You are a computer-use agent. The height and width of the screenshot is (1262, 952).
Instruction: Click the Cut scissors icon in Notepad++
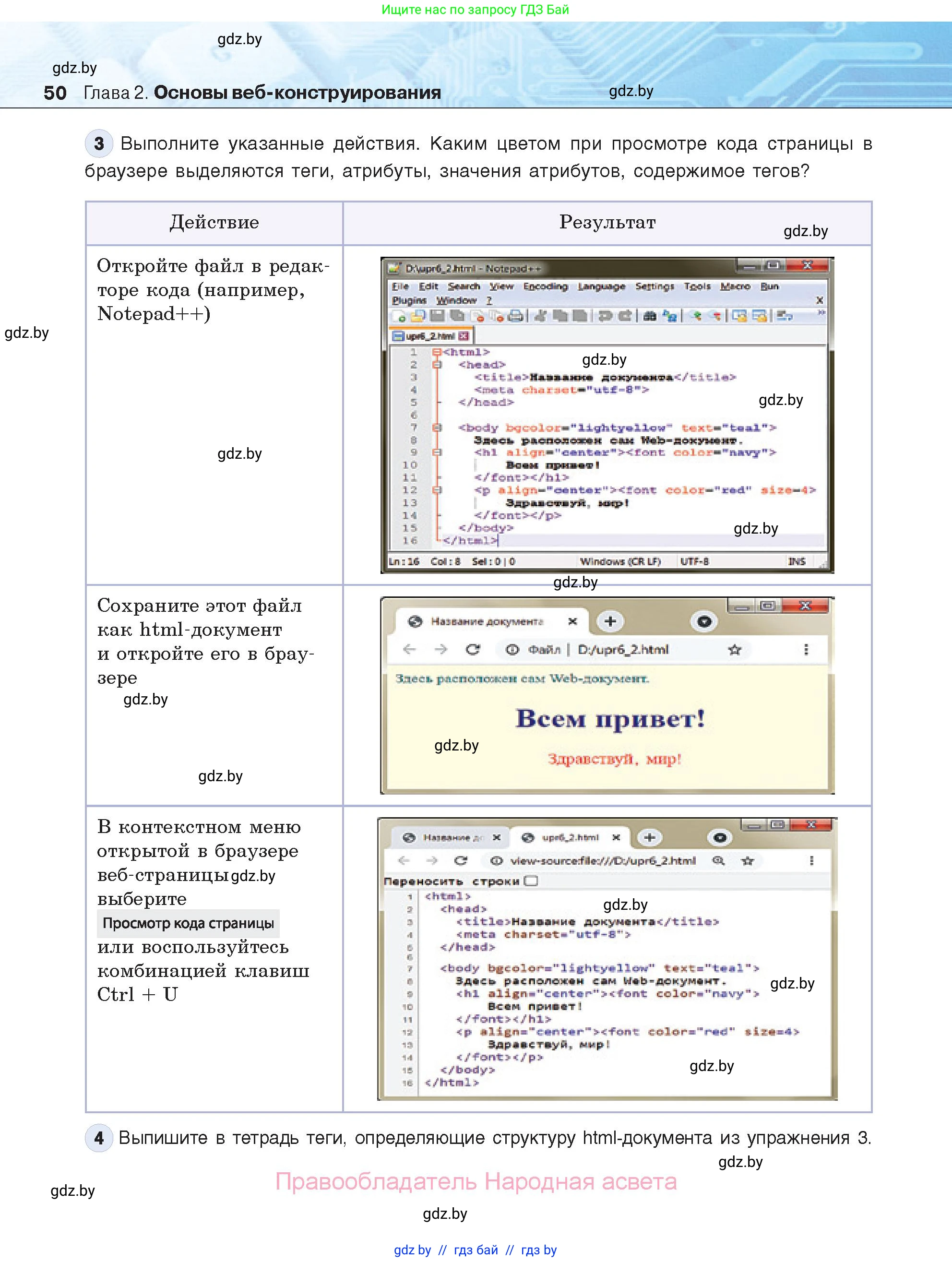click(541, 316)
